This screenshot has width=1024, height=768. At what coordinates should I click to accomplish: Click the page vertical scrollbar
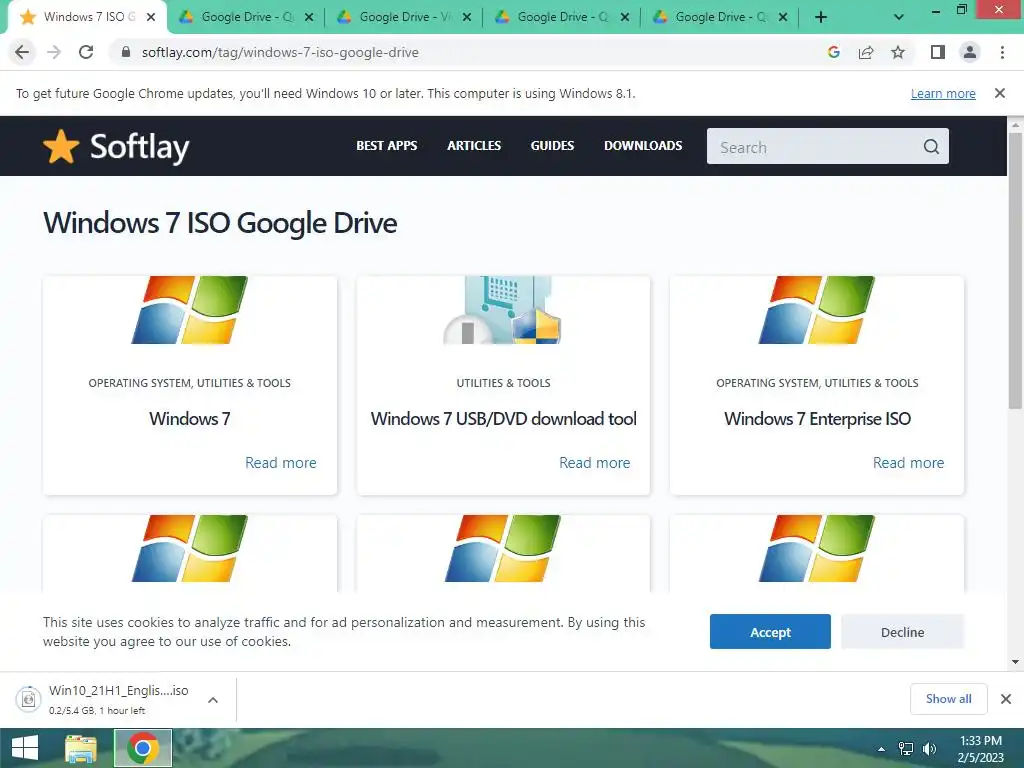(x=1015, y=270)
